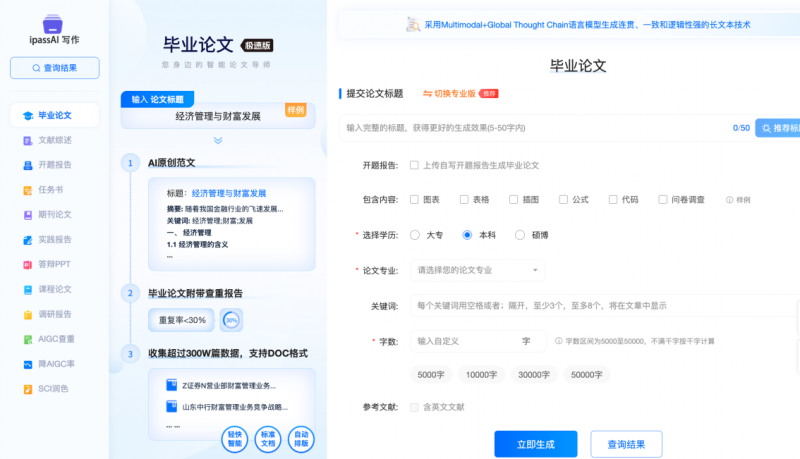Screen dimensions: 800x459
Task: Click the document icon beside 山东中行财富管理
Action: point(171,406)
